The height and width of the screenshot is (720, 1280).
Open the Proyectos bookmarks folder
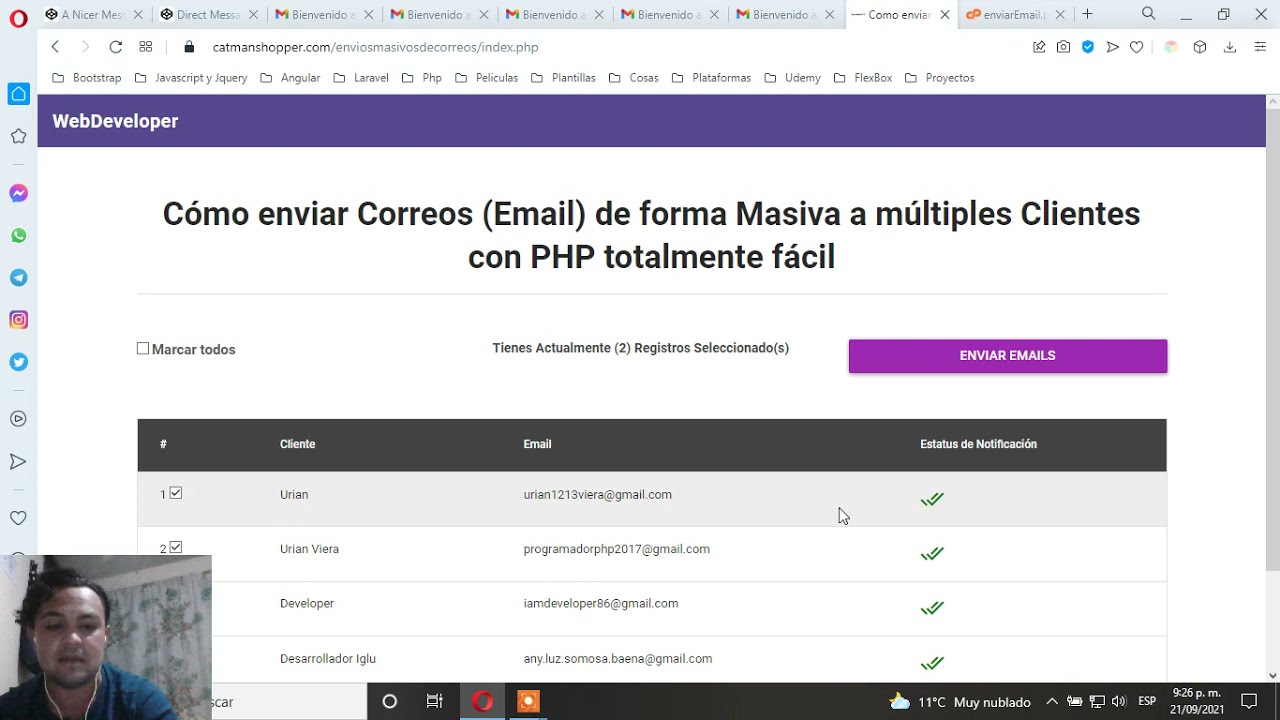[x=940, y=78]
